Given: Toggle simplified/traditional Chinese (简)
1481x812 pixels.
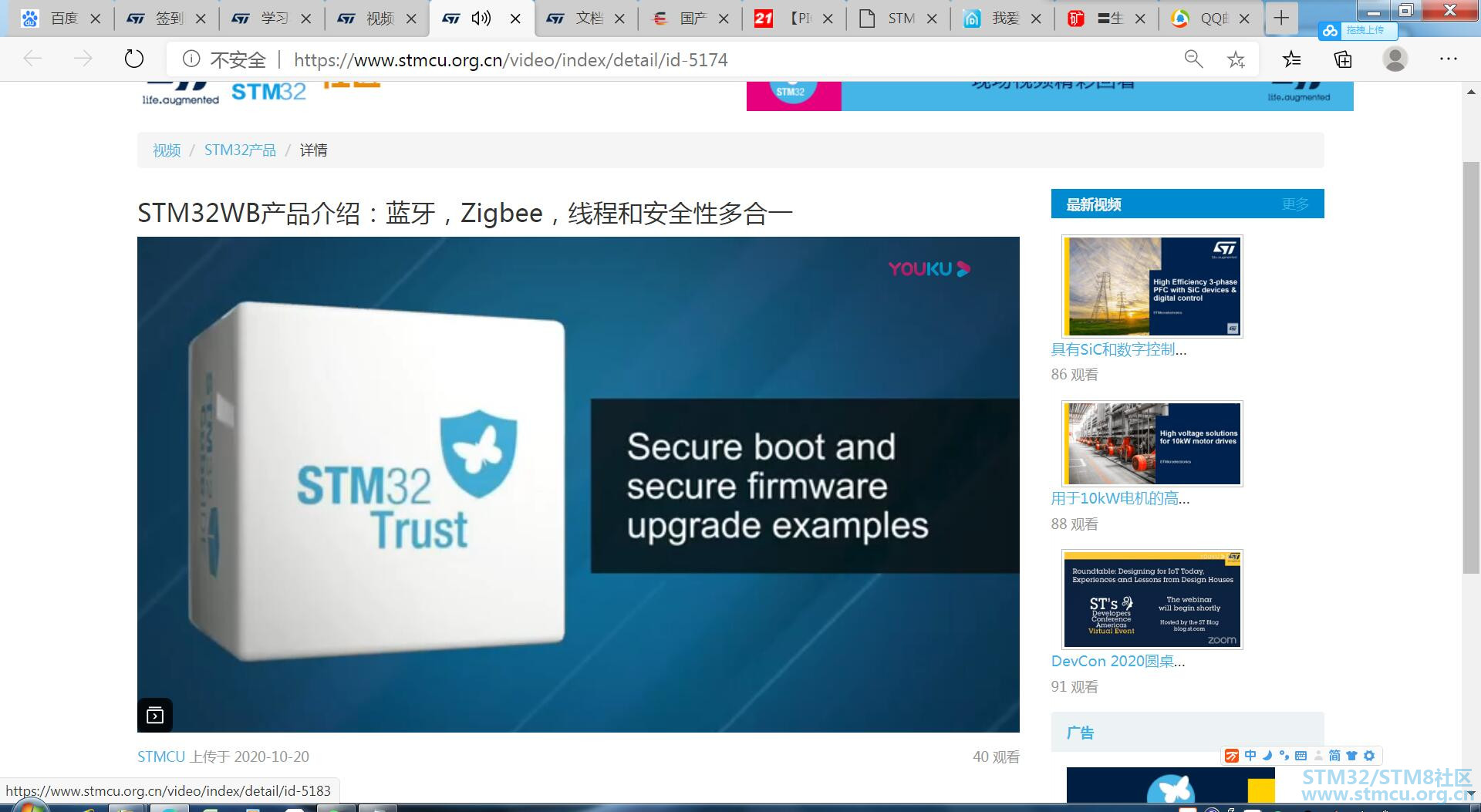Looking at the screenshot, I should [x=1334, y=756].
